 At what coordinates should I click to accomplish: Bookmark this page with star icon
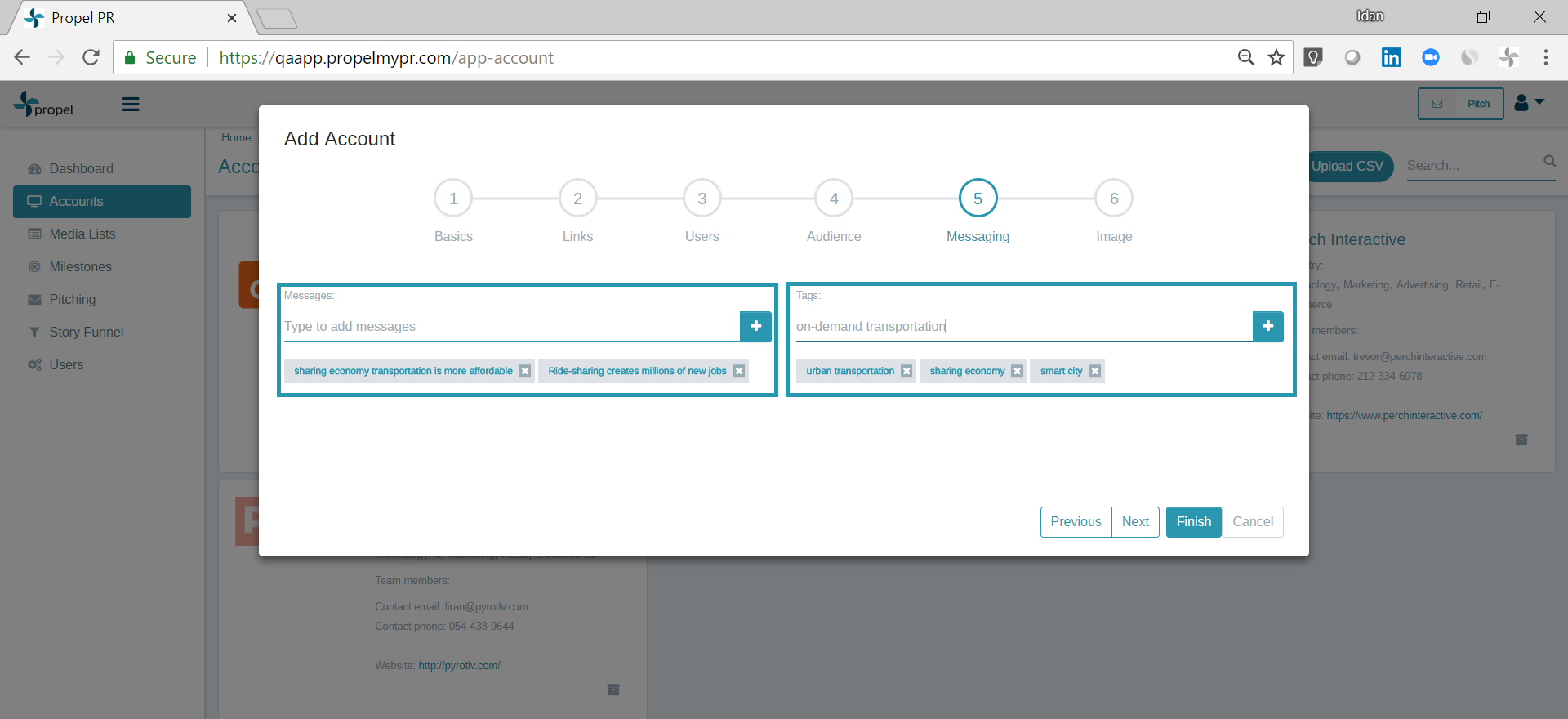(1276, 57)
